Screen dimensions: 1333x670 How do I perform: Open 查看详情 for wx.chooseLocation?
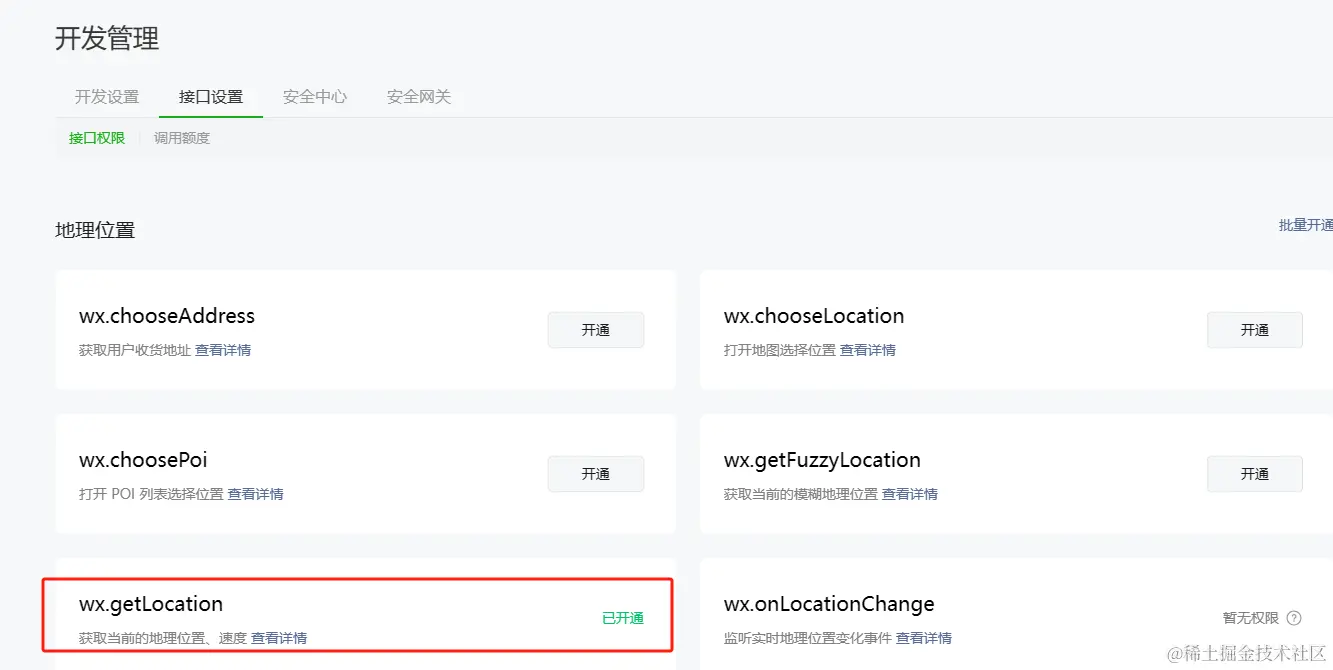click(868, 350)
